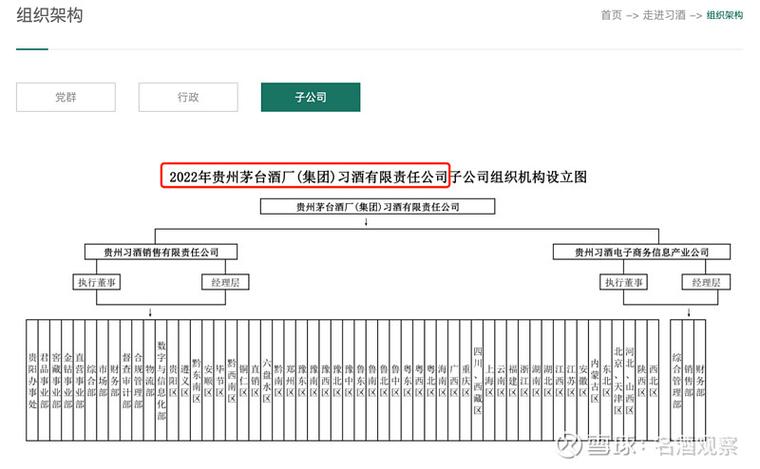
Task: Click the 安顺区 column
Action: coord(208,380)
